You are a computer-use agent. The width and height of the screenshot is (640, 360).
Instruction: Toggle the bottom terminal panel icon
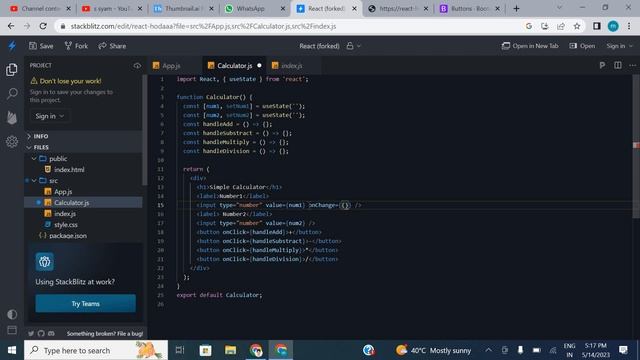tap(12, 330)
